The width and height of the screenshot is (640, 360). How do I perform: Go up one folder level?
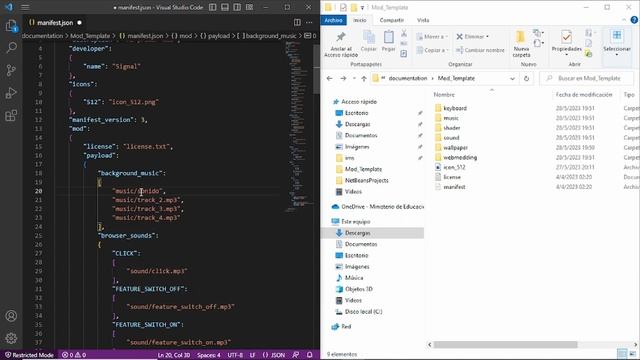[364, 78]
